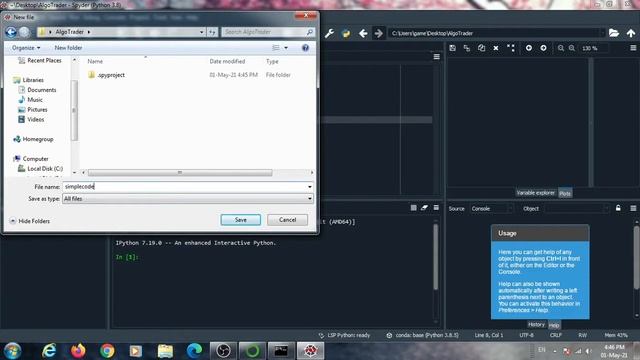Open Documents library in navigation pane
Screen dimensions: 640x360
(x=38, y=90)
